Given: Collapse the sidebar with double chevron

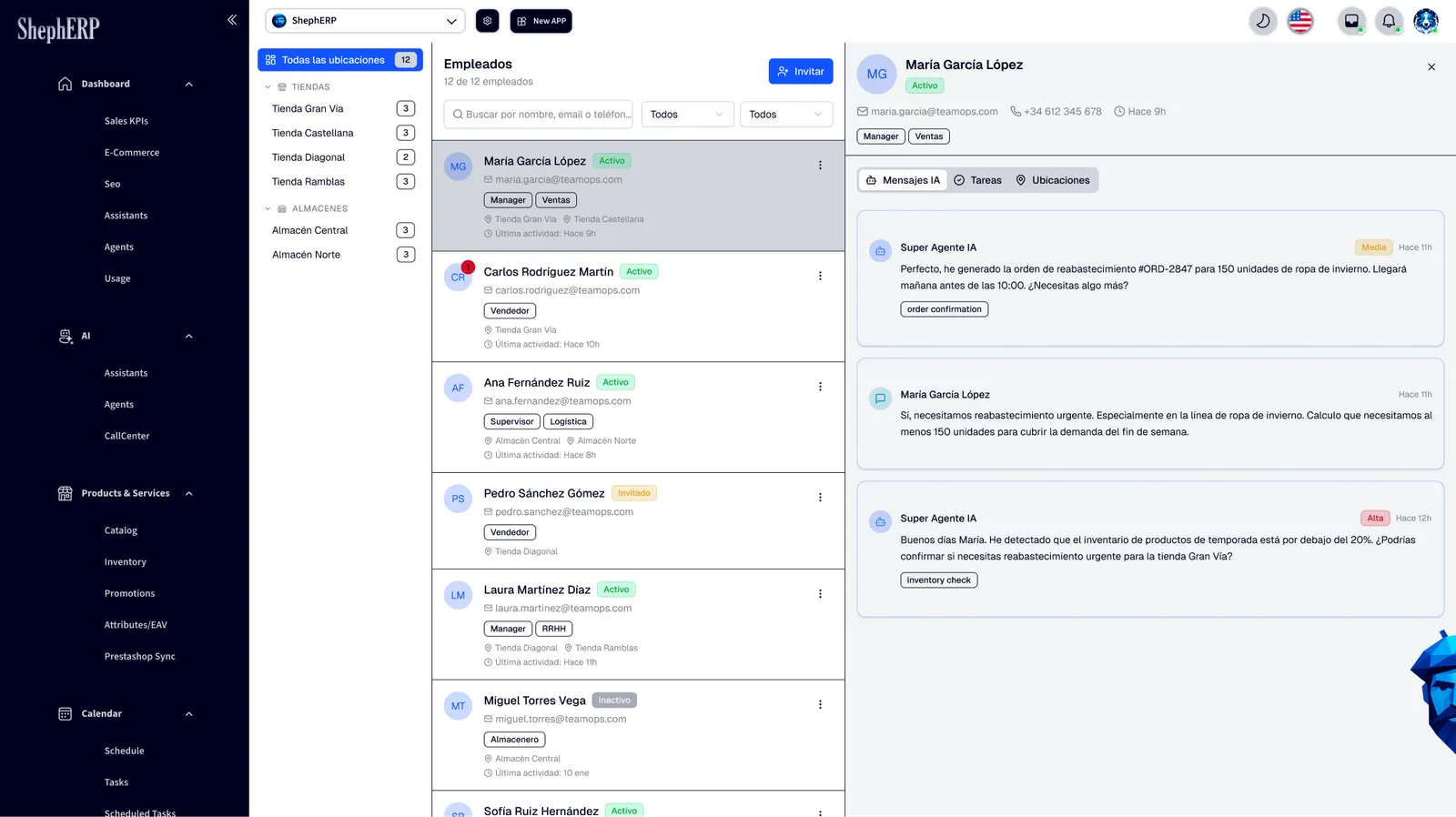Looking at the screenshot, I should coord(232,19).
